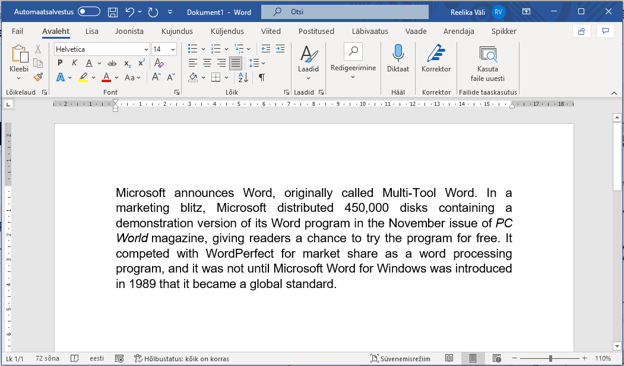Apply yellow text highlight color
Image resolution: width=624 pixels, height=366 pixels.
pyautogui.click(x=83, y=77)
